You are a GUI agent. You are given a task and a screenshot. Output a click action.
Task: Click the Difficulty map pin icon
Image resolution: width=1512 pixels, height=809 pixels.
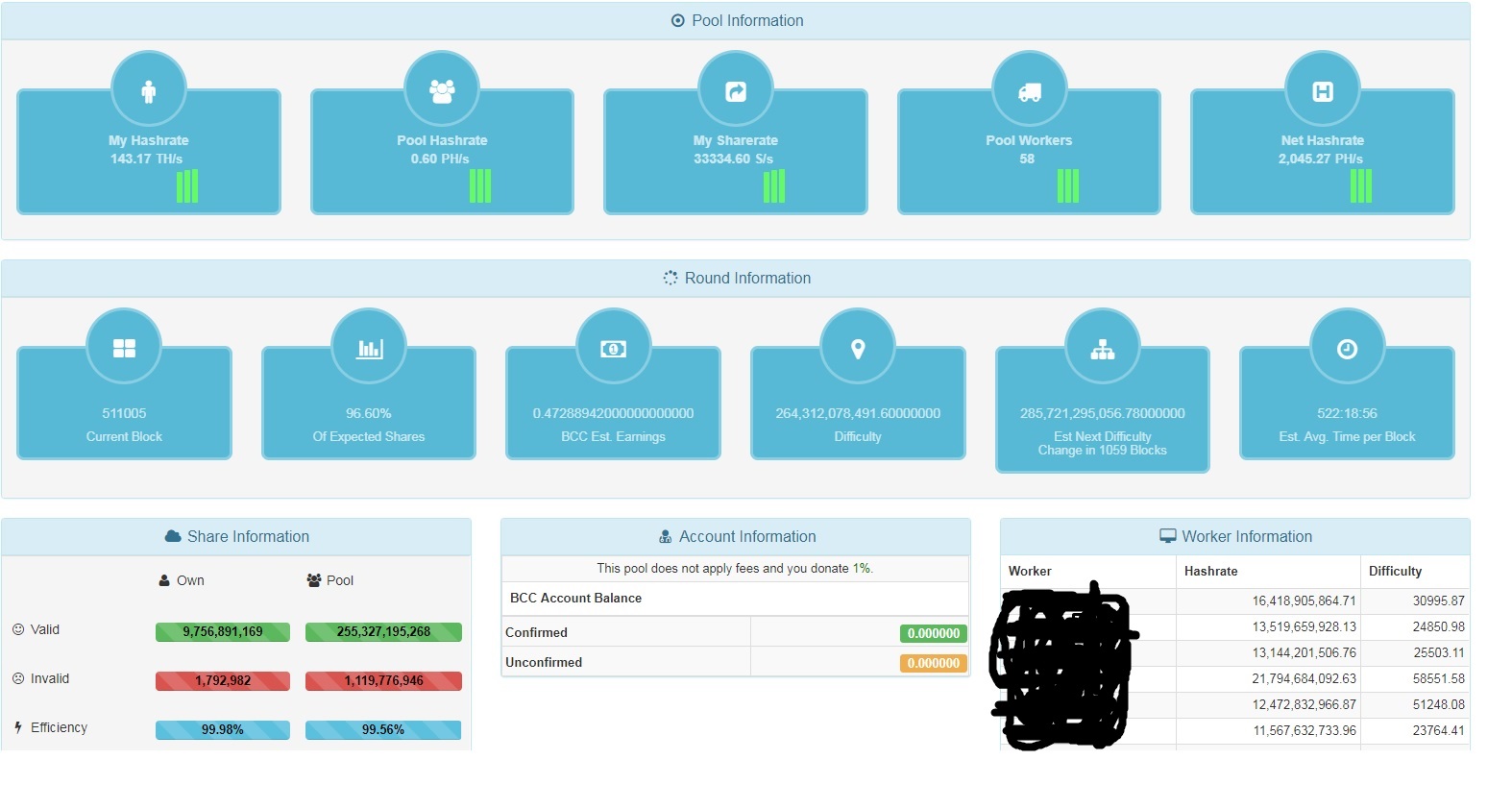858,348
